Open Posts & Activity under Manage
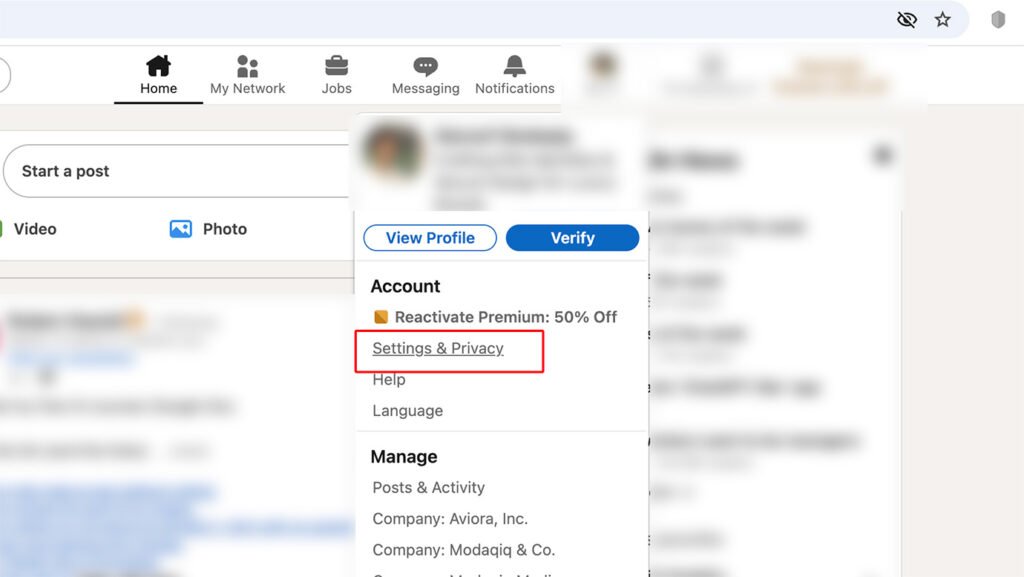 428,487
